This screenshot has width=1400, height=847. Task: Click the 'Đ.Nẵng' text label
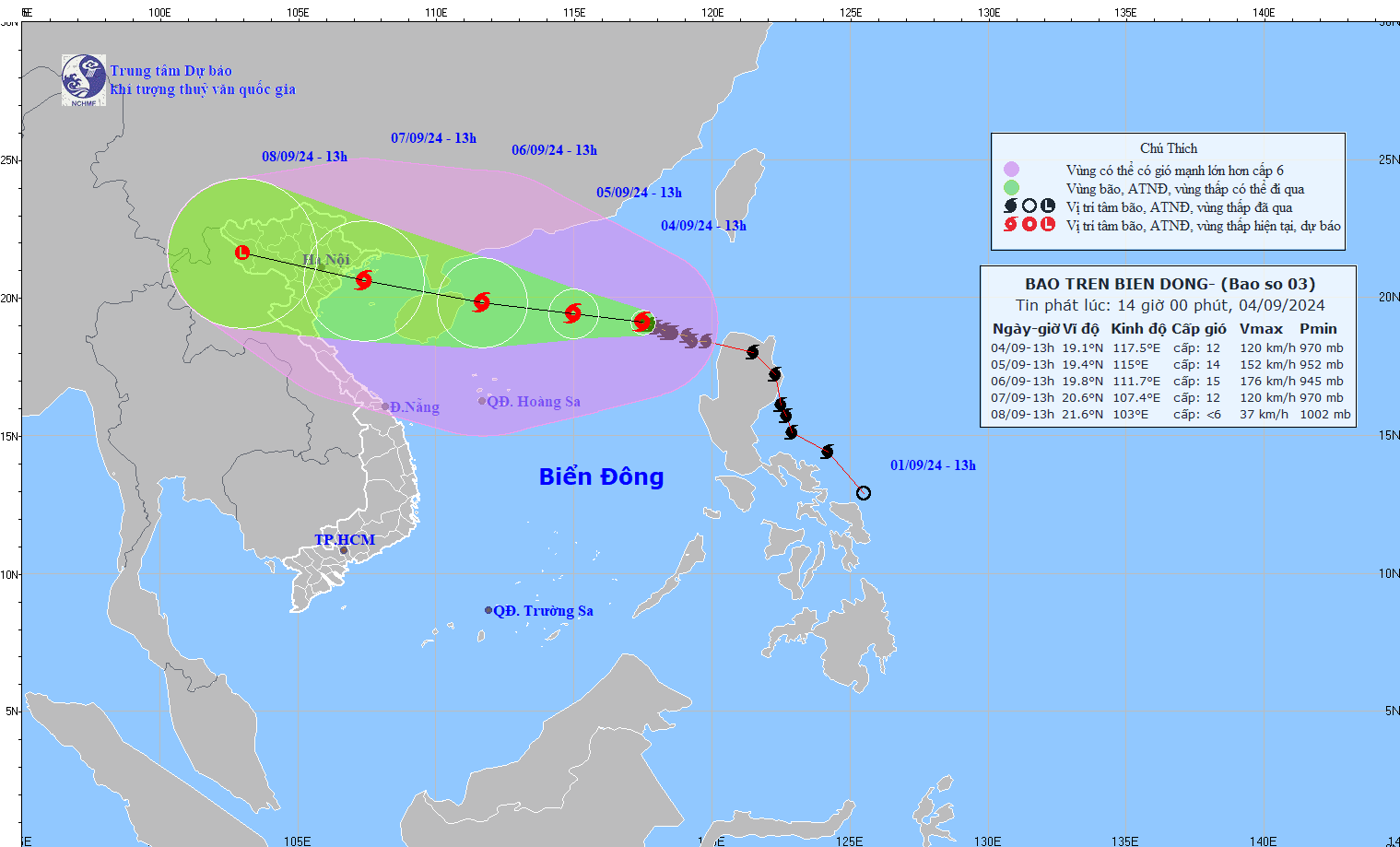tap(415, 407)
